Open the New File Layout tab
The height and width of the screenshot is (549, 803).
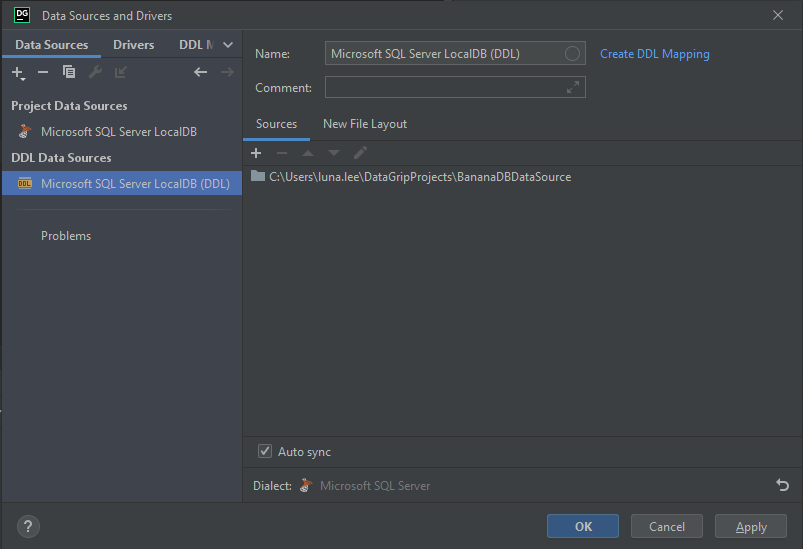(x=365, y=124)
